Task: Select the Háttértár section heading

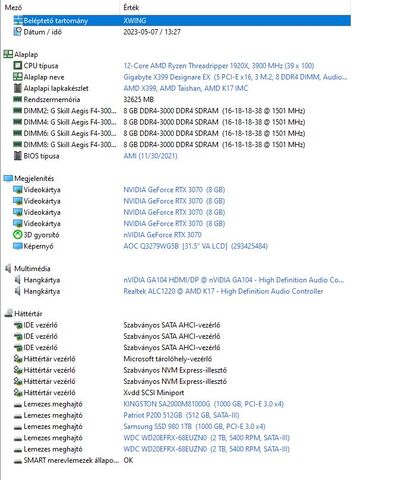Action: [28, 313]
